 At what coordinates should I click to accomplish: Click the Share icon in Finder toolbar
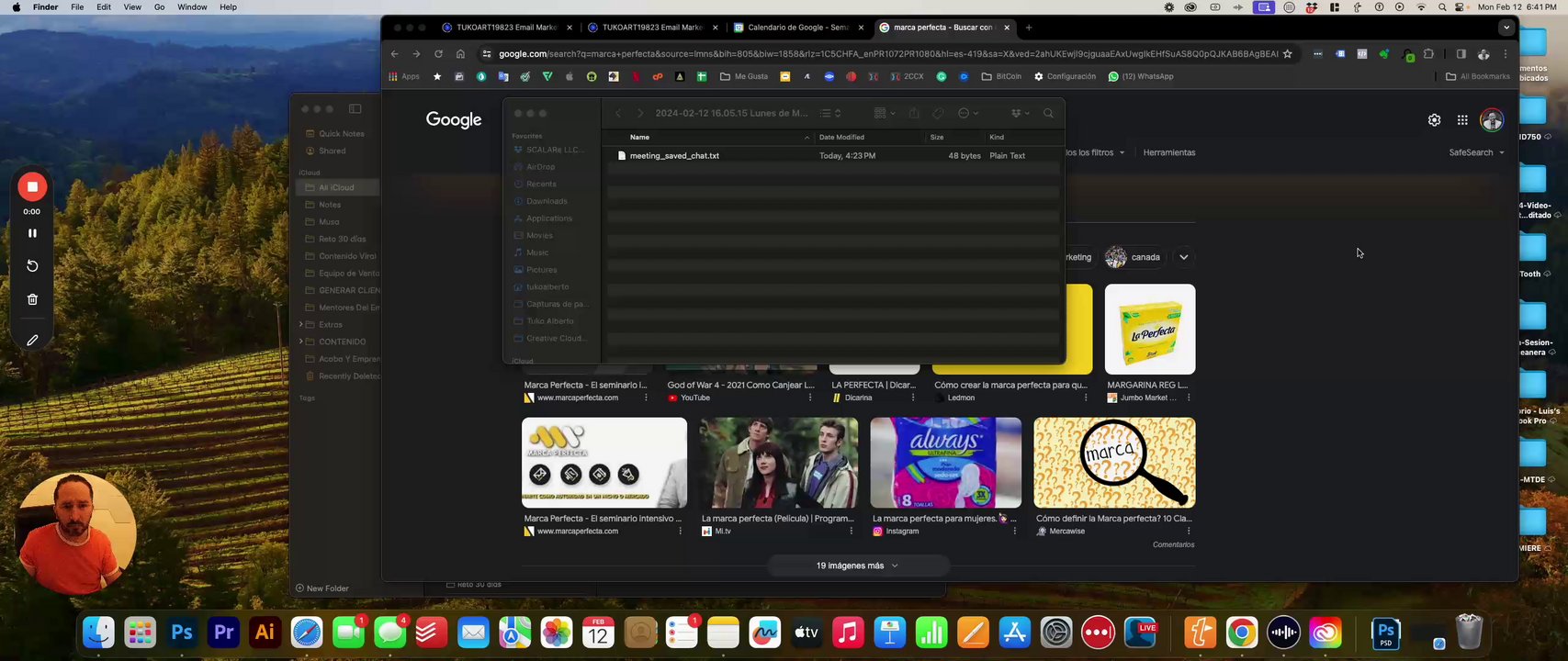coord(914,113)
